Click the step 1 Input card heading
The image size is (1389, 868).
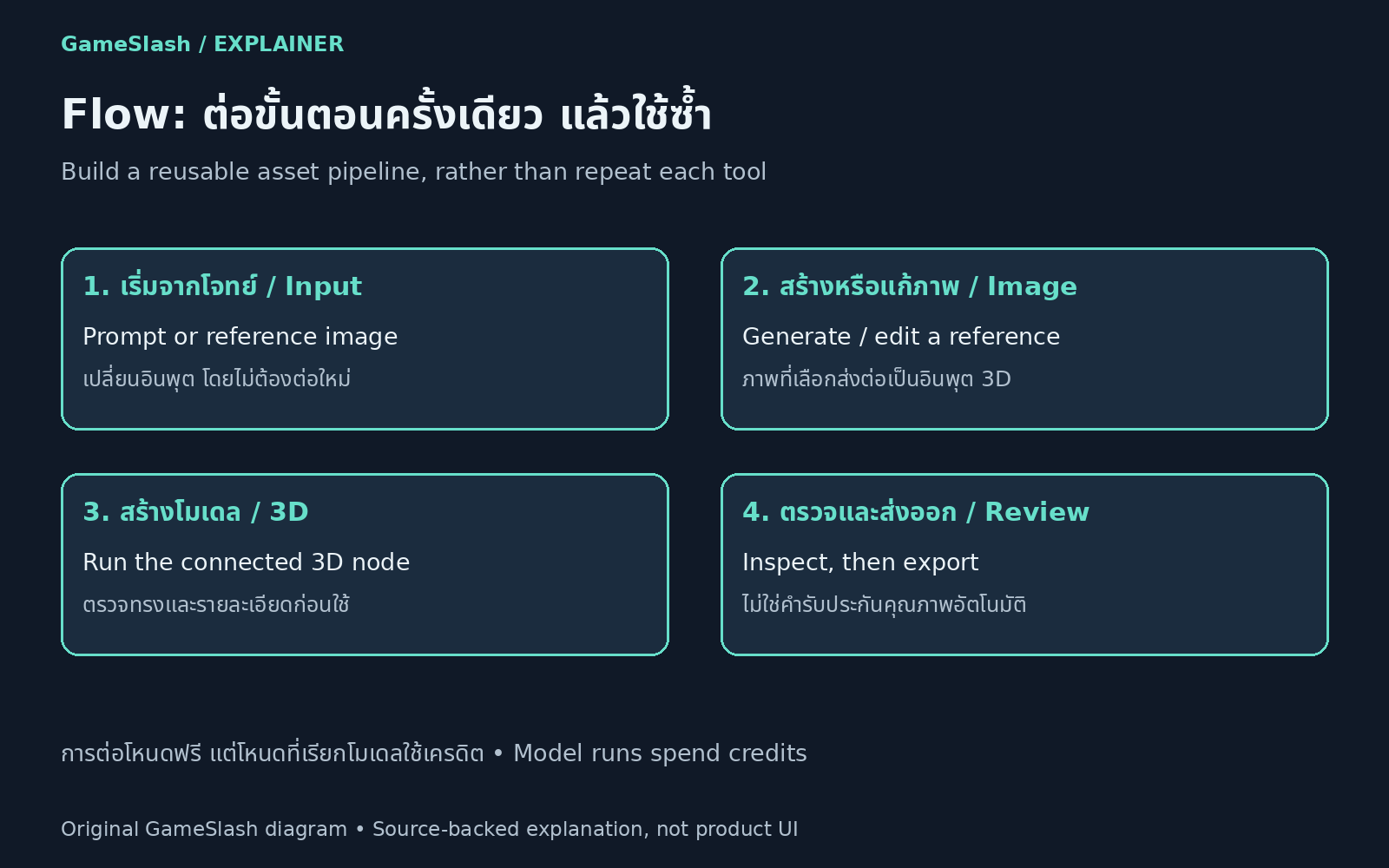(x=222, y=286)
